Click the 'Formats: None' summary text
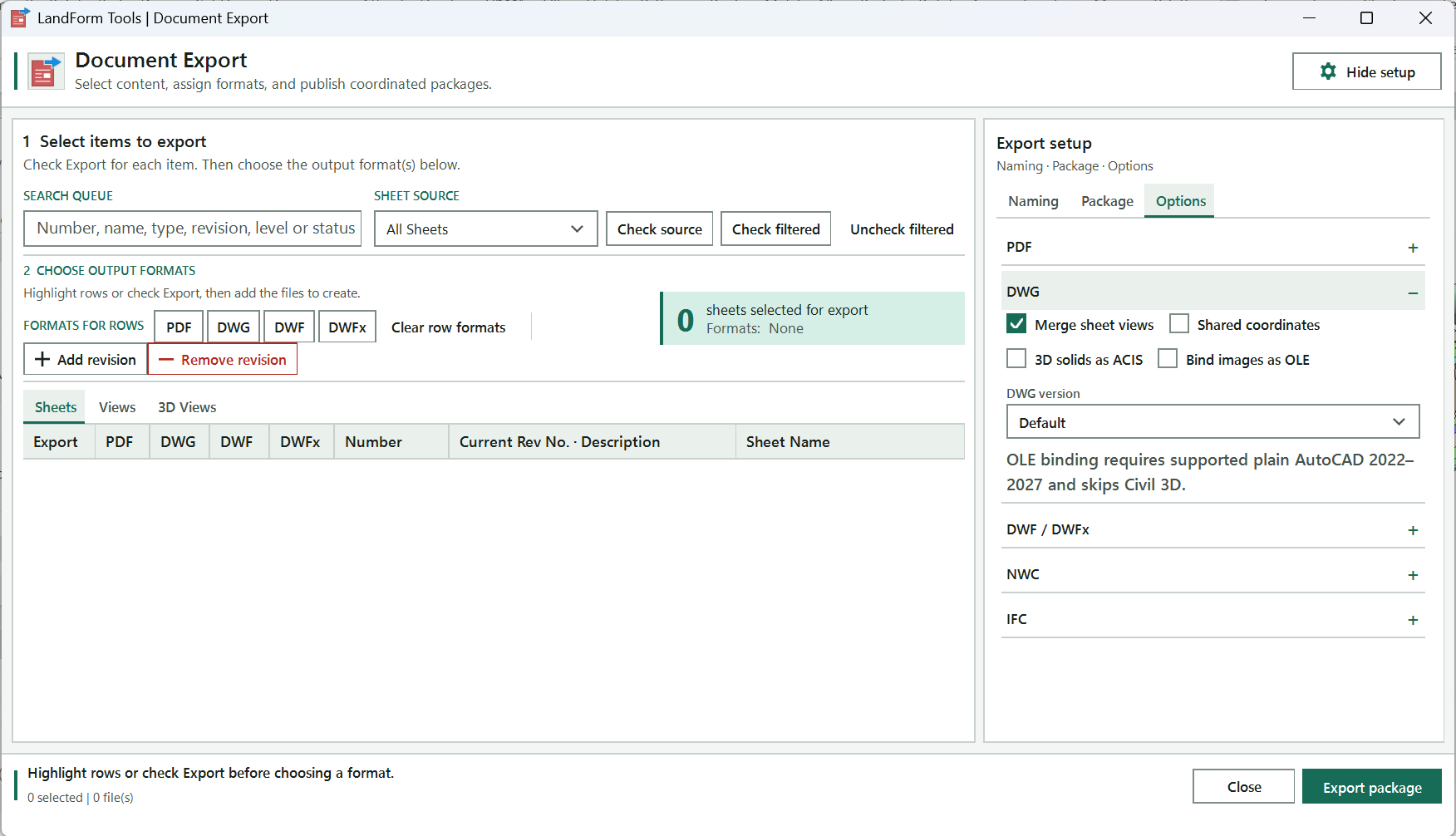This screenshot has height=836, width=1456. [x=755, y=328]
